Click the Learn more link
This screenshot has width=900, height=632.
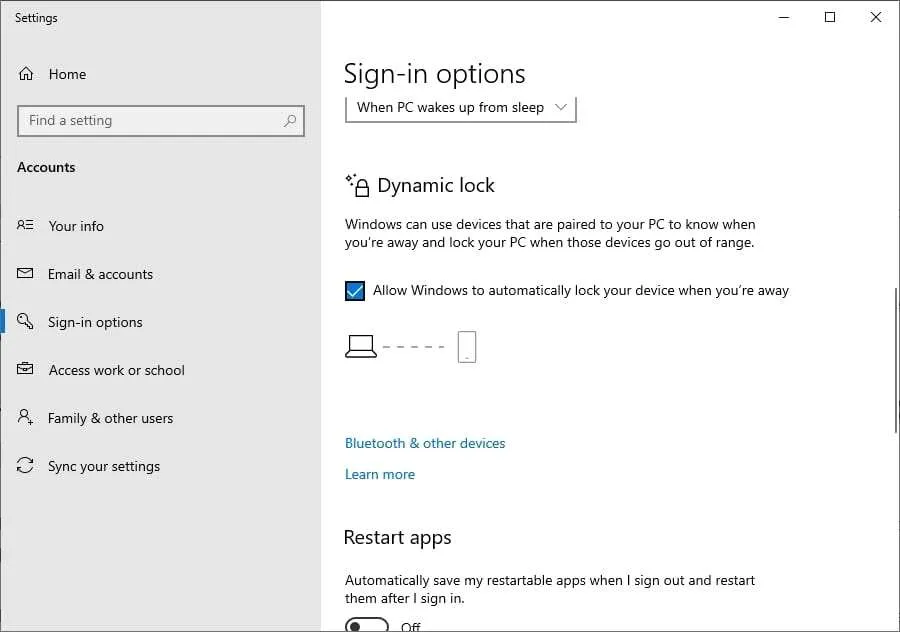coord(380,474)
